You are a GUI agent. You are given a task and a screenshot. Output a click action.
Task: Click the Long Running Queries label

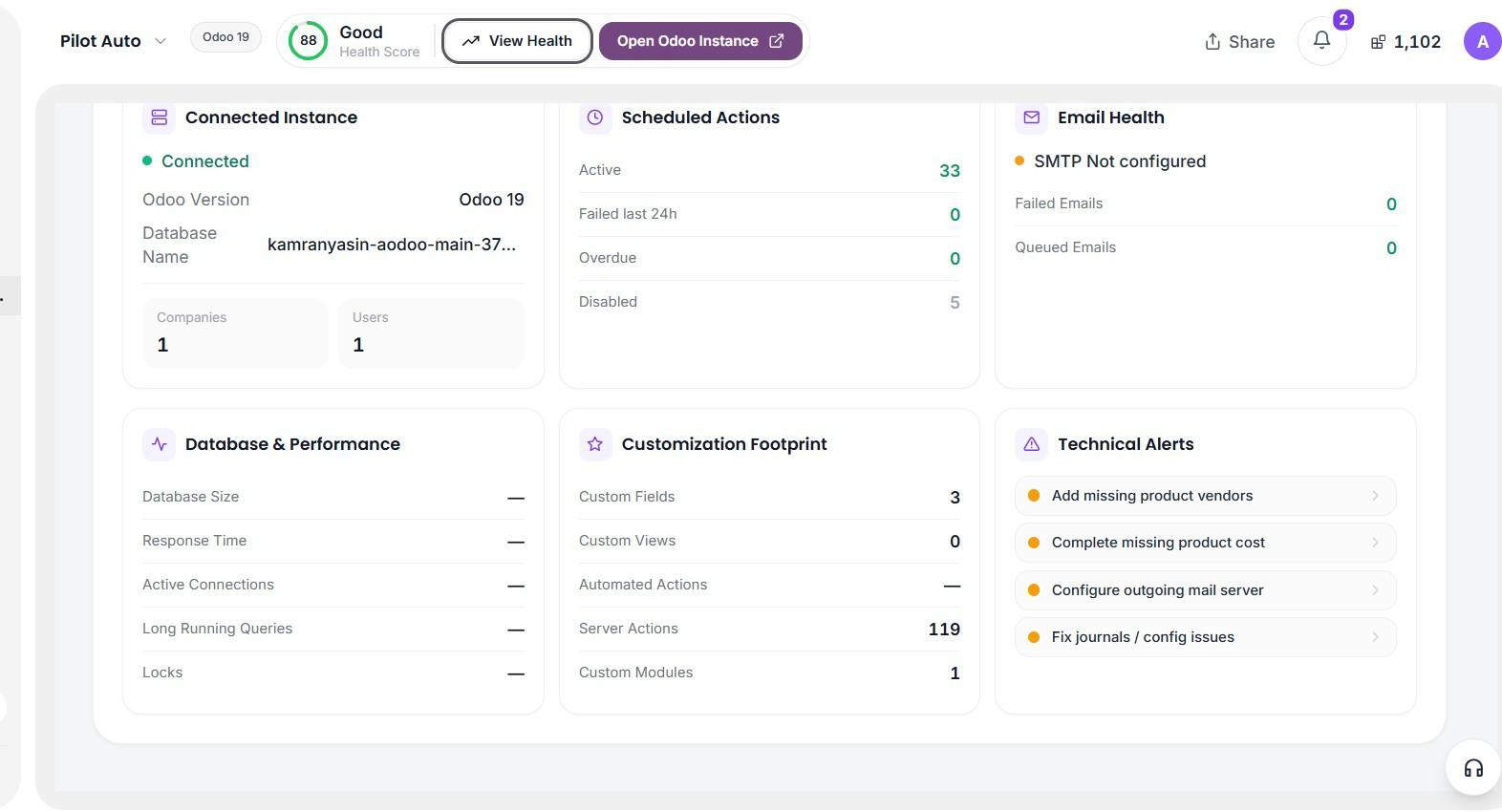pos(217,629)
